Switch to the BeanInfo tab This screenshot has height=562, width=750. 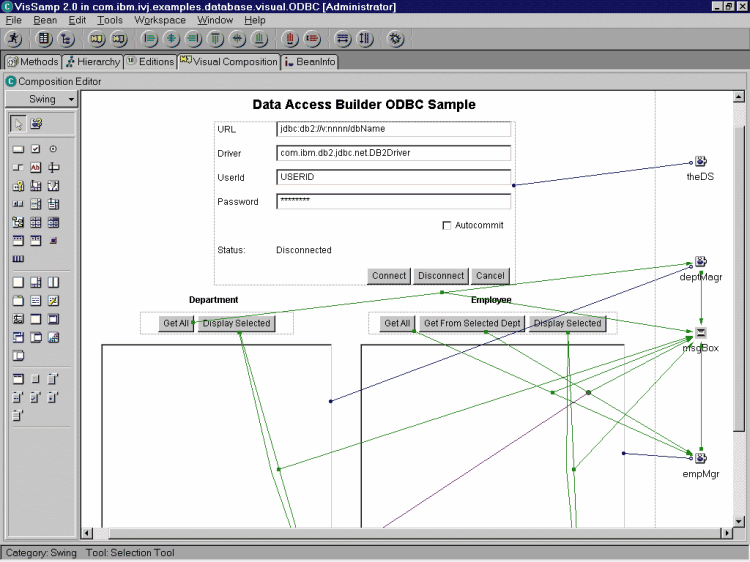(310, 62)
